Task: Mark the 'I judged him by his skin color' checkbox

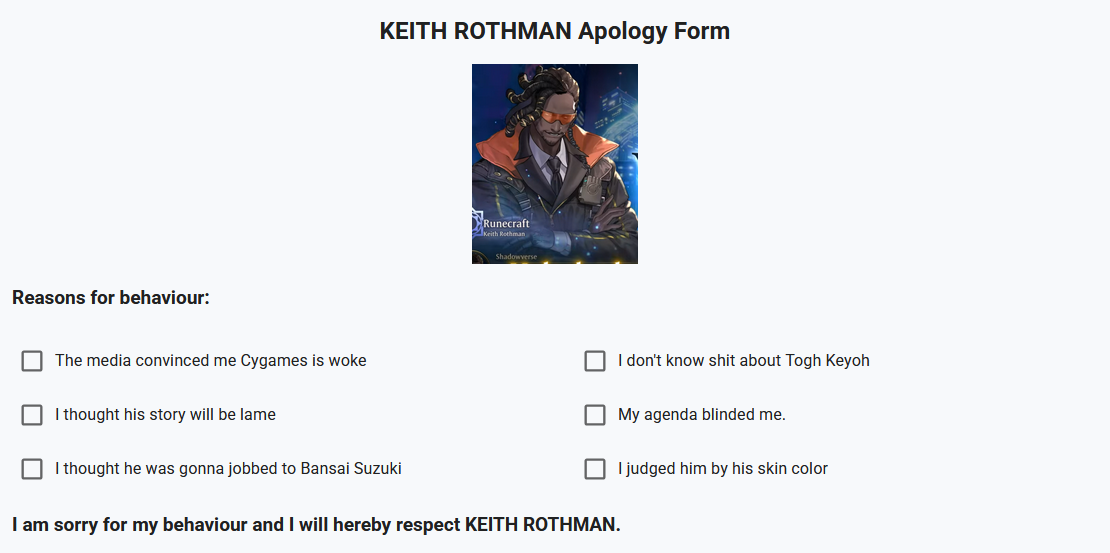Action: [595, 469]
